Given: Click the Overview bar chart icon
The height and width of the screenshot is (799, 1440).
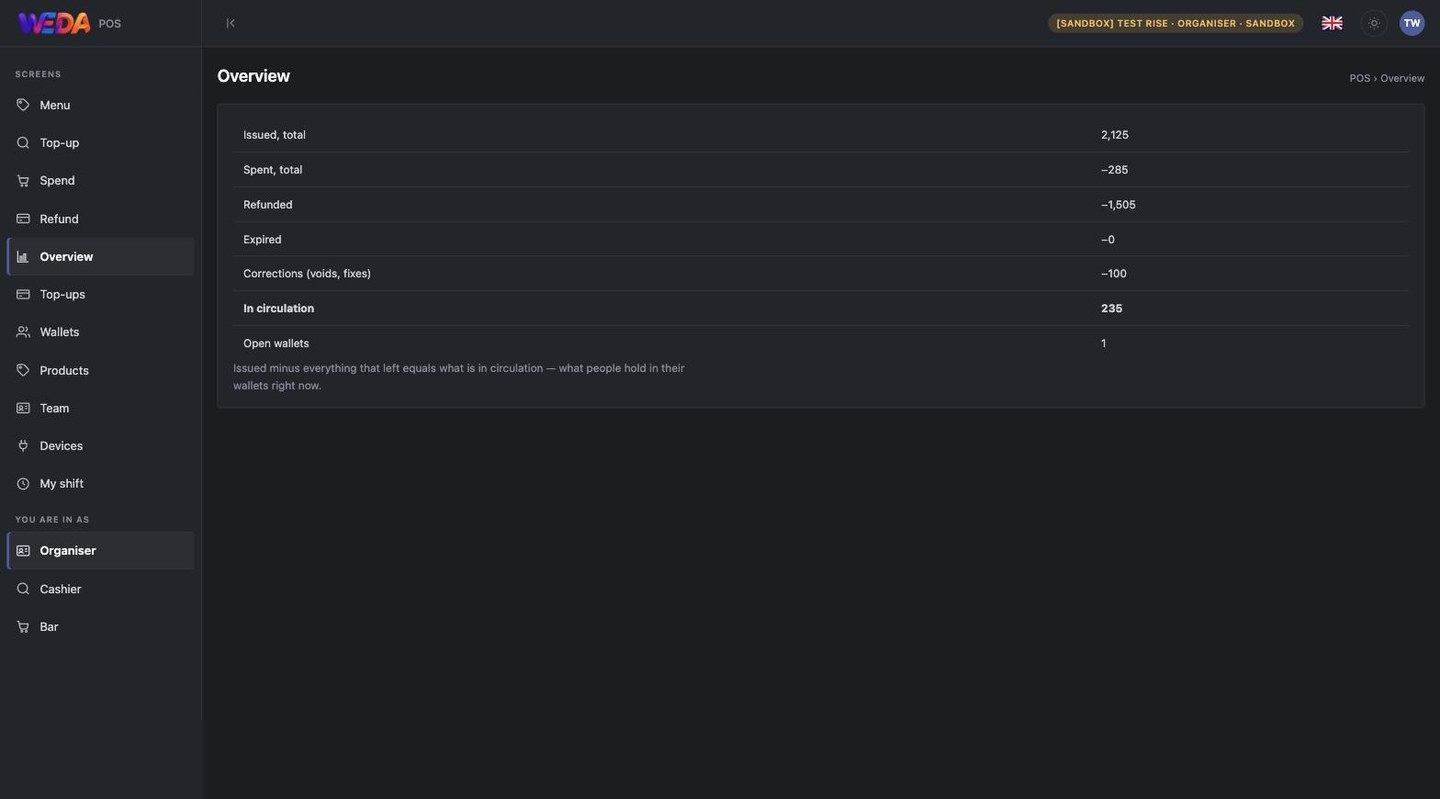Looking at the screenshot, I should coord(23,257).
